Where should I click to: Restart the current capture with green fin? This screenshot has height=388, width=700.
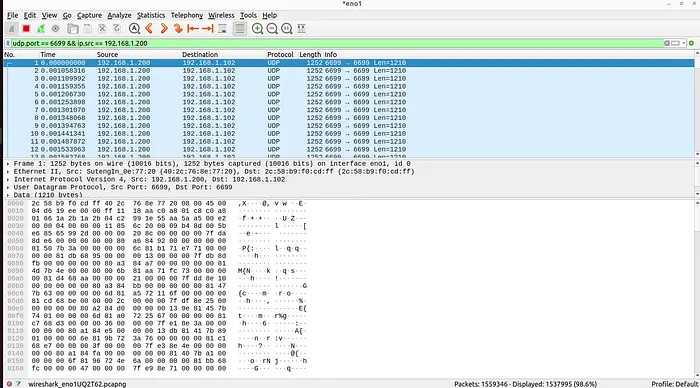(41, 29)
